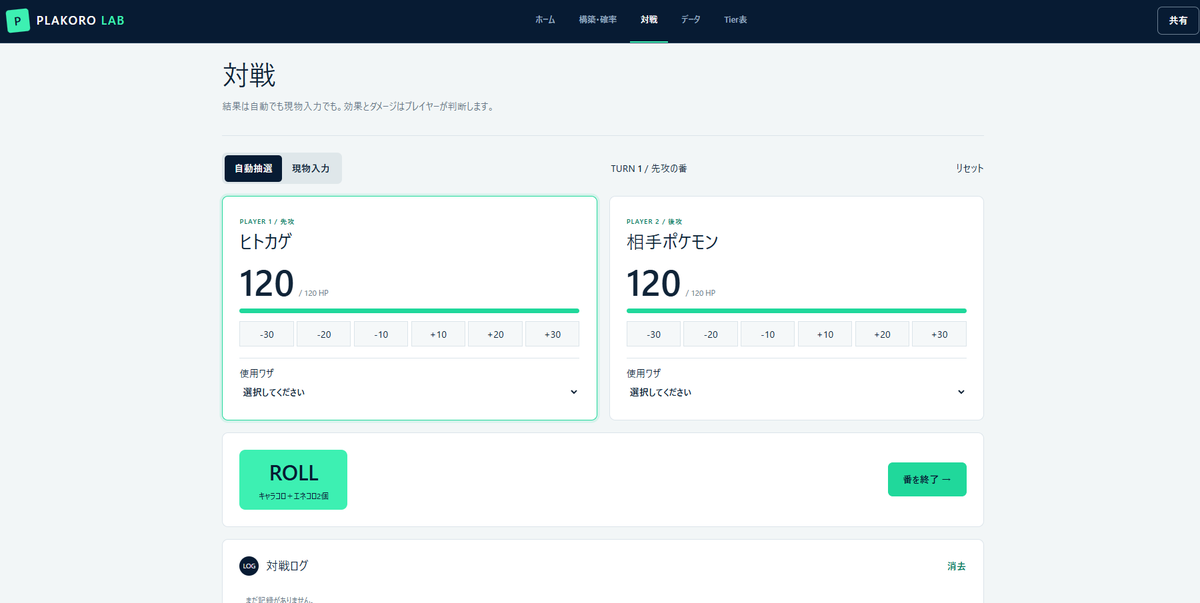Click the 番を終了 button
This screenshot has height=603, width=1200.
pyautogui.click(x=927, y=480)
